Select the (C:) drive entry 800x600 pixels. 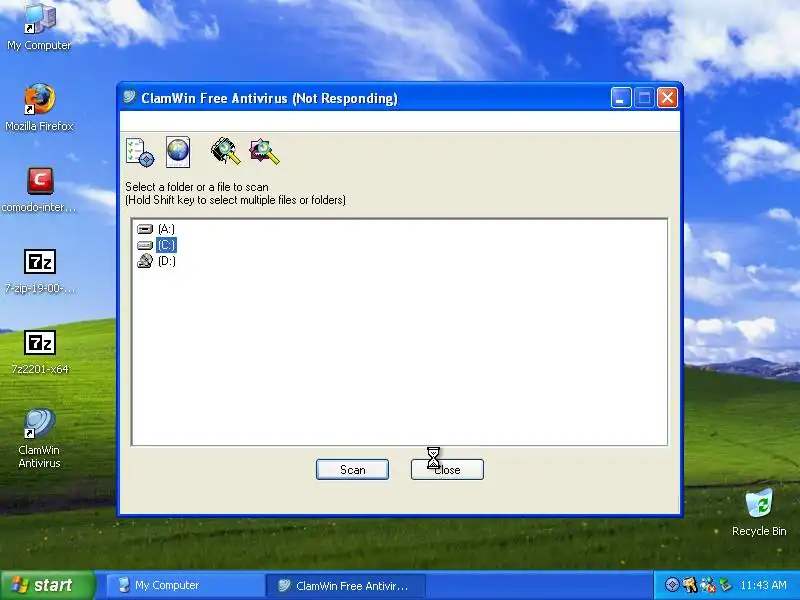166,245
